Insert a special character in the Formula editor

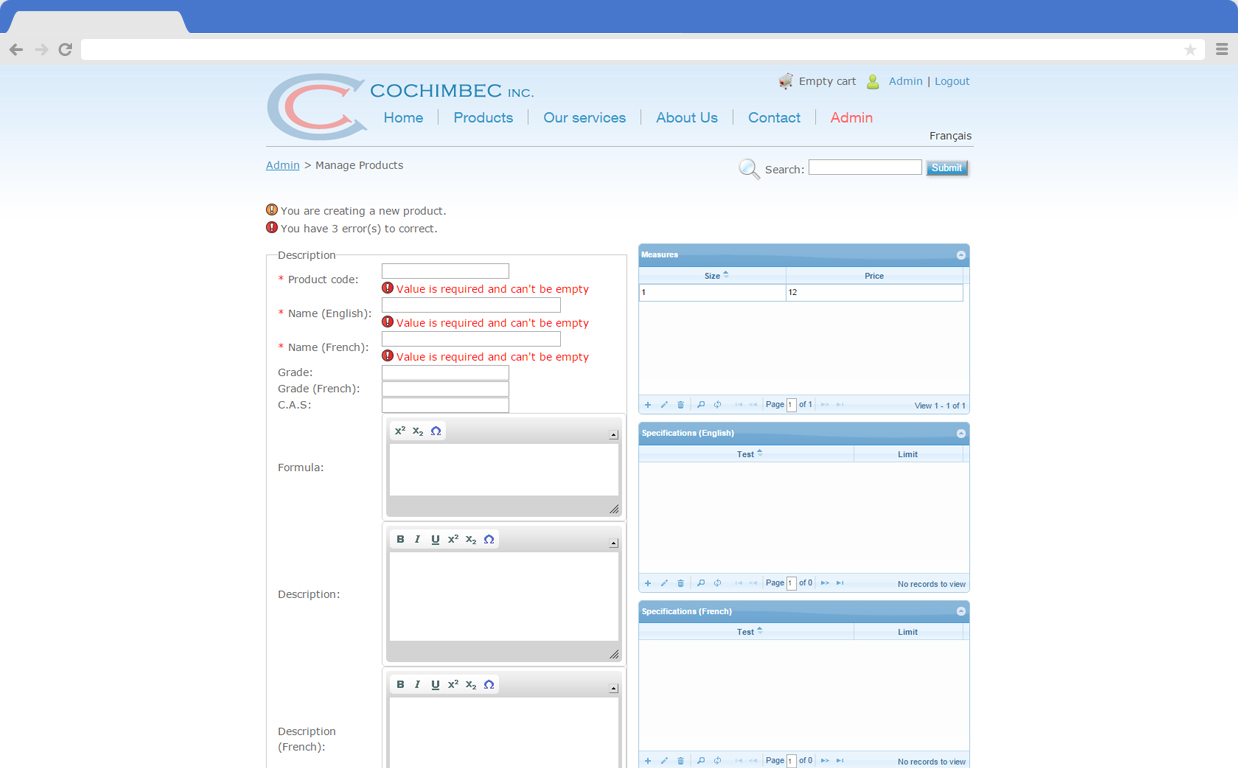click(435, 430)
